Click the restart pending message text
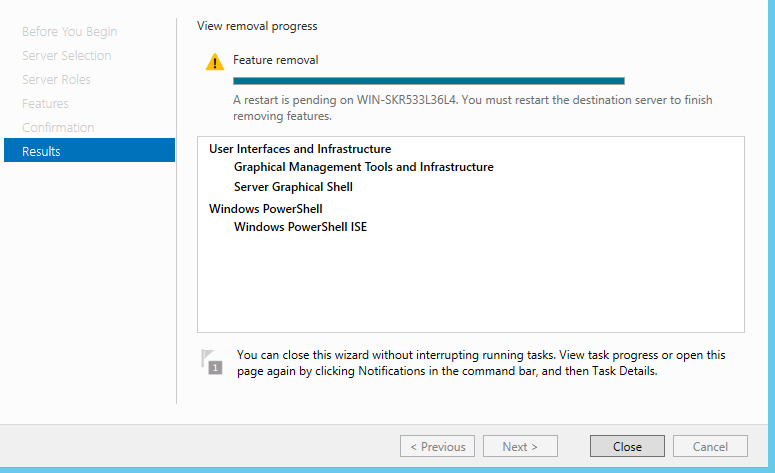 pos(473,108)
